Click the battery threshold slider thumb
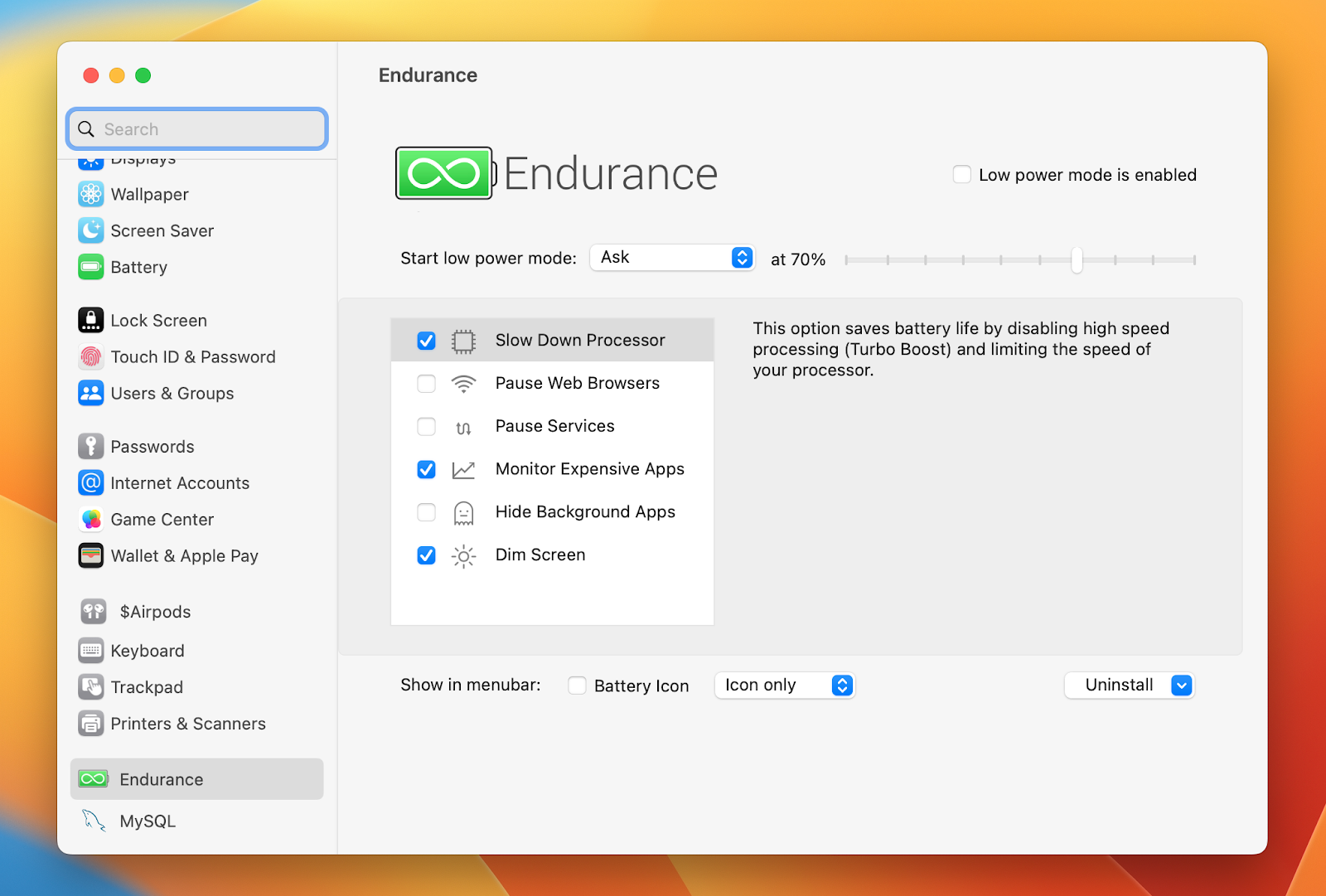This screenshot has height=896, width=1326. 1077,259
